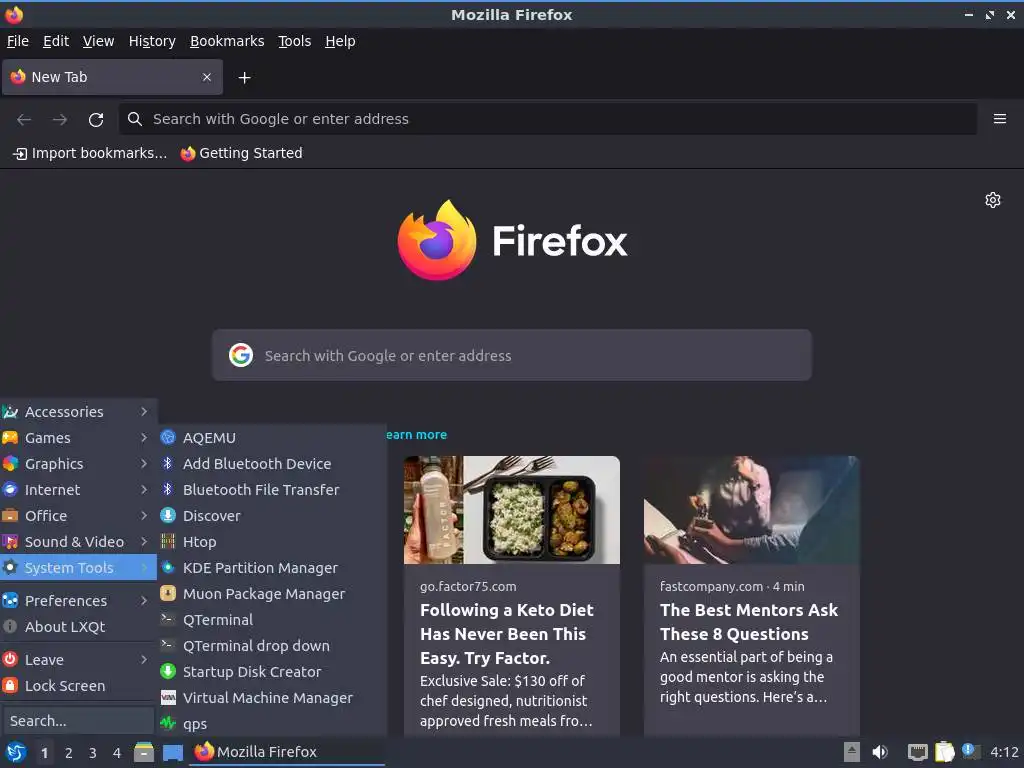The width and height of the screenshot is (1024, 768).
Task: Click the Add Bluetooth Device icon
Action: tap(168, 464)
